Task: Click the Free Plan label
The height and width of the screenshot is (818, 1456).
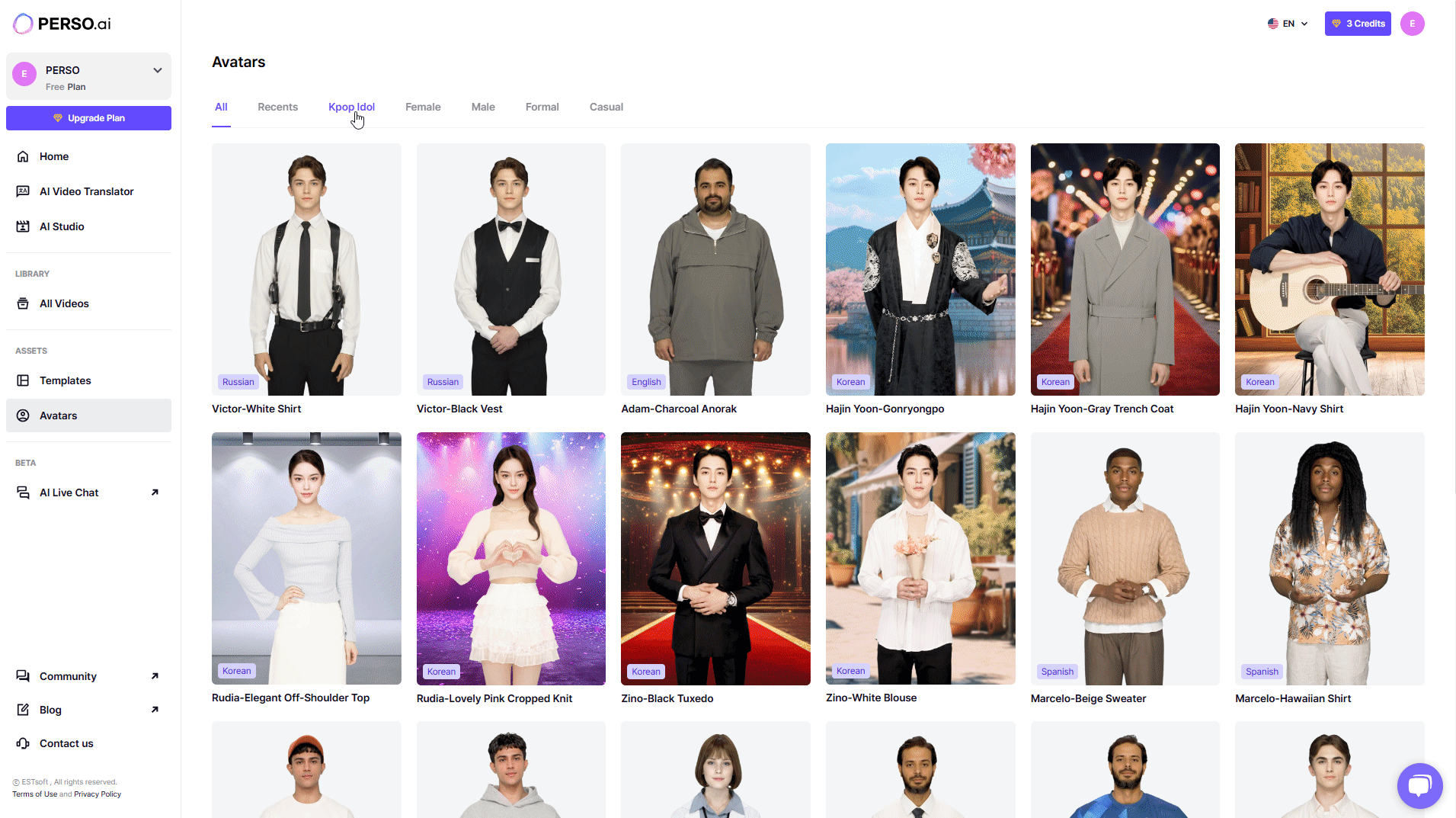Action: click(66, 87)
